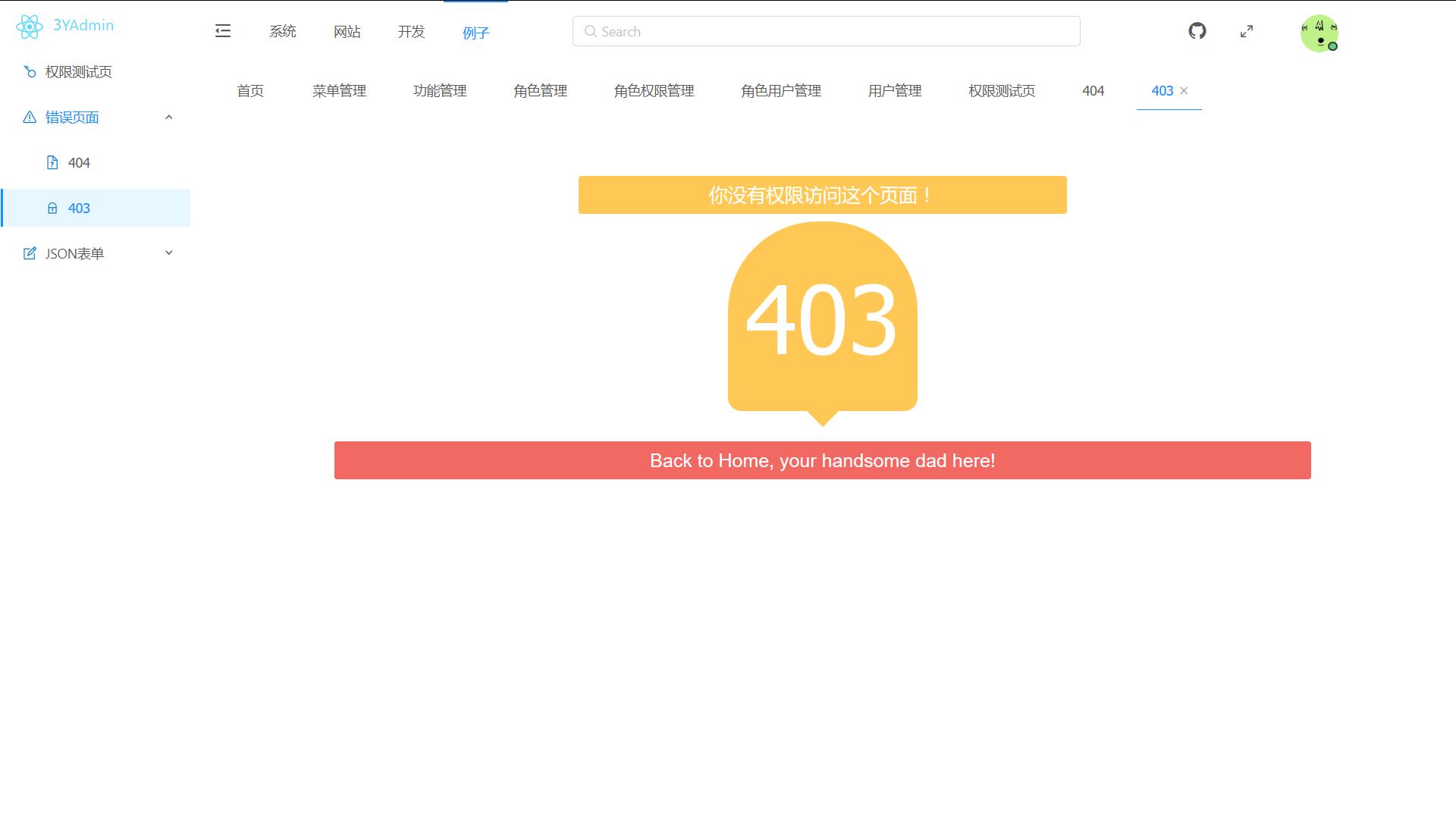Collapse sidebar with the menu fold icon
1456x819 pixels.
(x=223, y=31)
